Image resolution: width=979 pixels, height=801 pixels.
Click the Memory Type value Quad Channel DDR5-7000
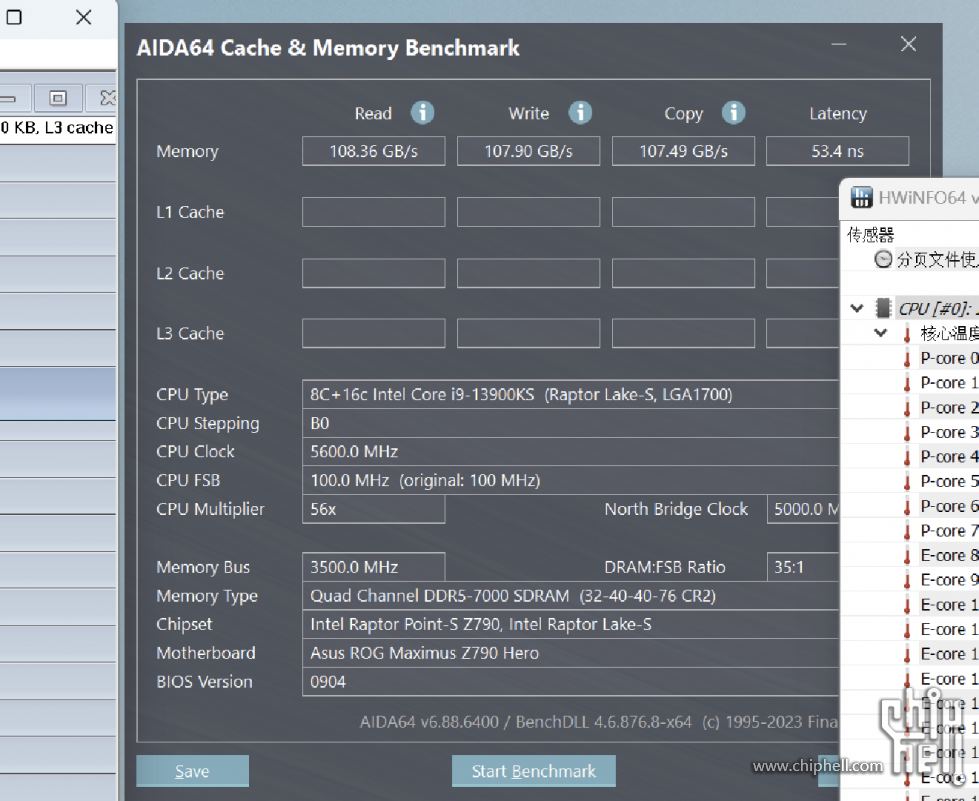[x=570, y=596]
